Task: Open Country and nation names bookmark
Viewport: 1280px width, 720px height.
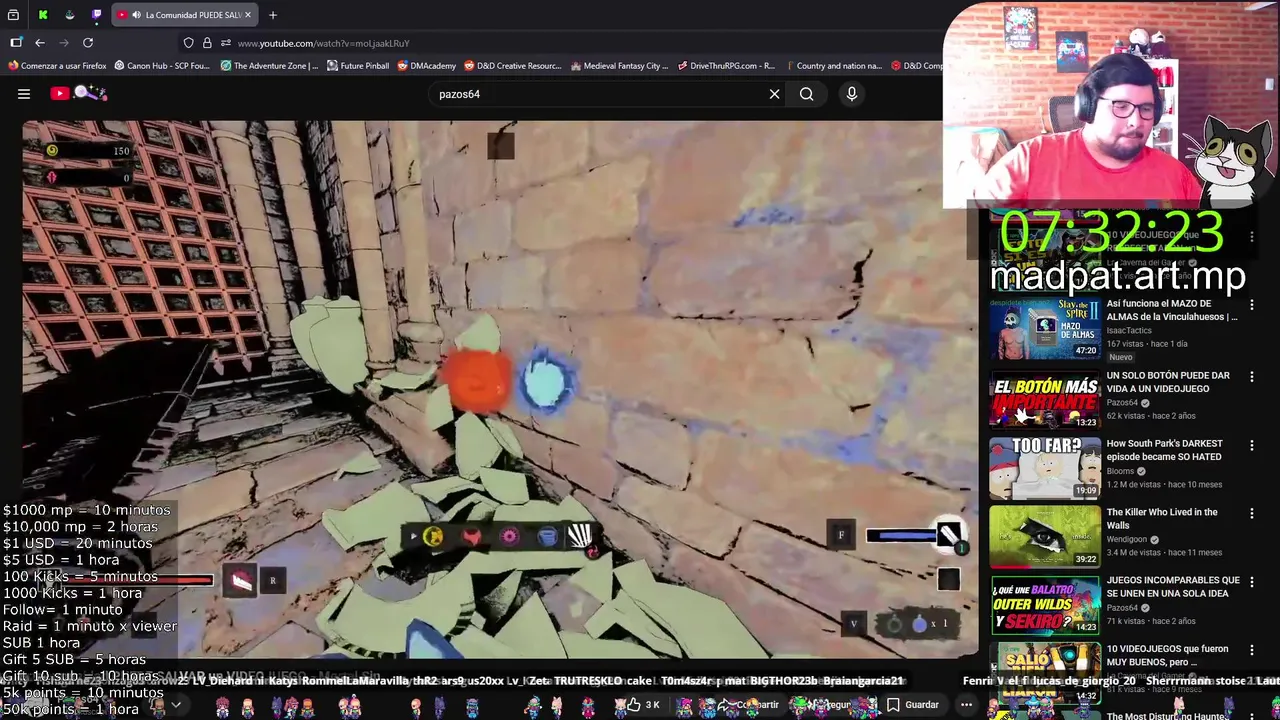Action: [833, 66]
